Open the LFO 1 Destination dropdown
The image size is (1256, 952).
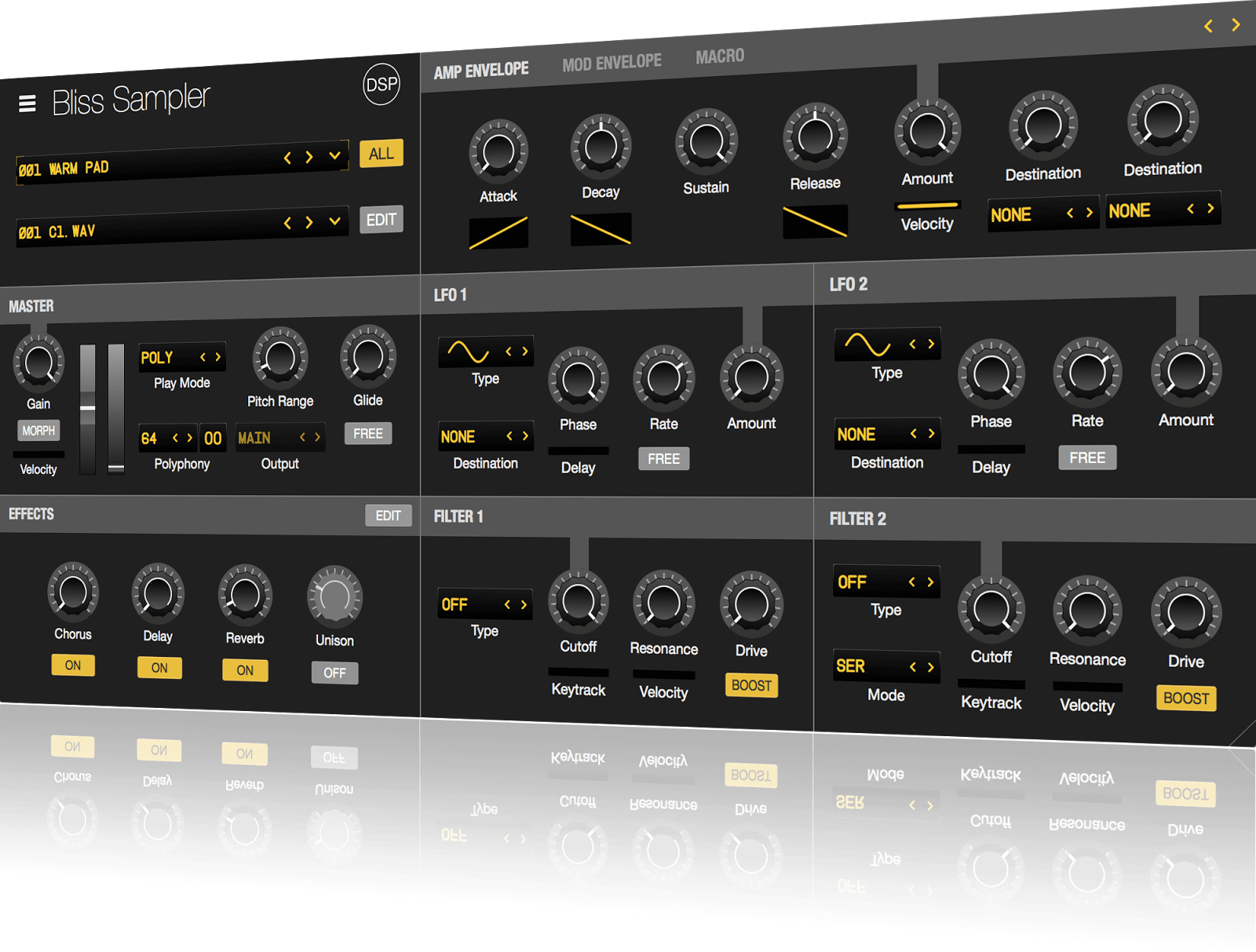tap(484, 436)
